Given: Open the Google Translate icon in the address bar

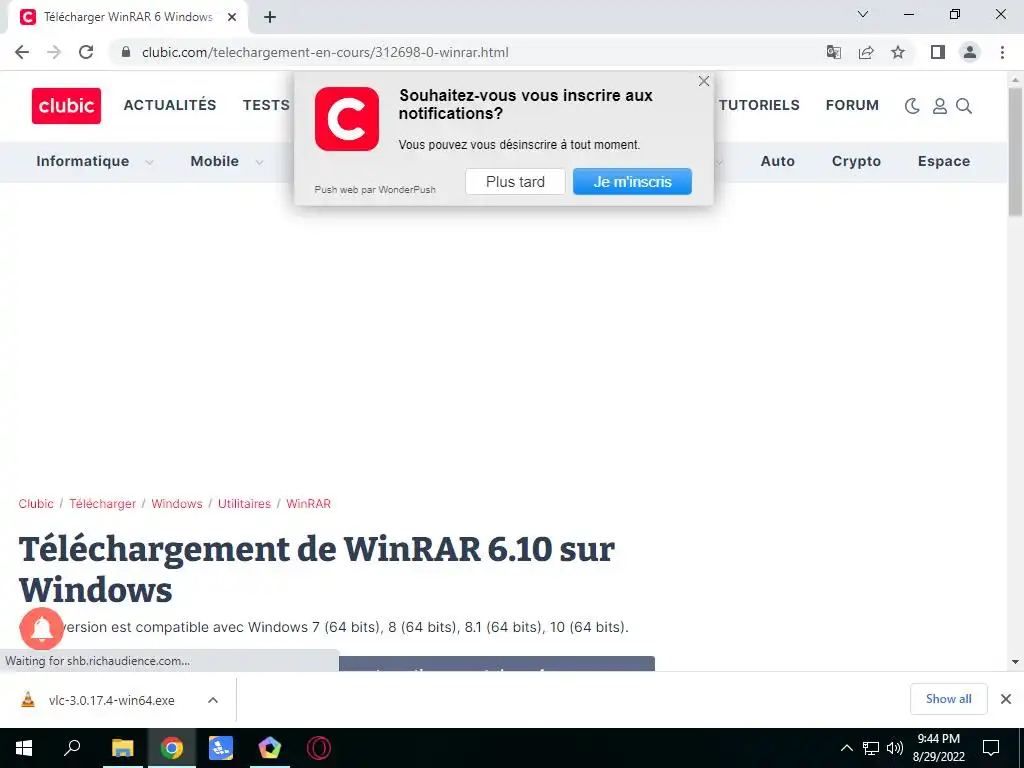Looking at the screenshot, I should coord(834,52).
